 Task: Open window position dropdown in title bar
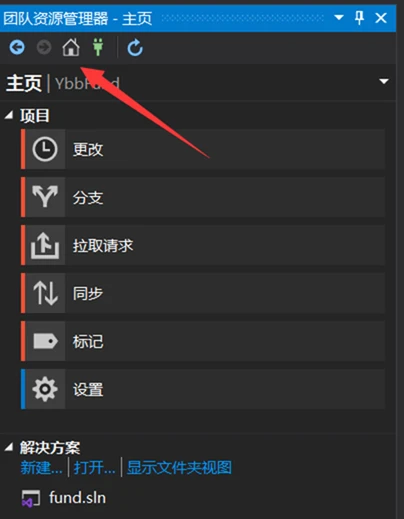pos(339,17)
